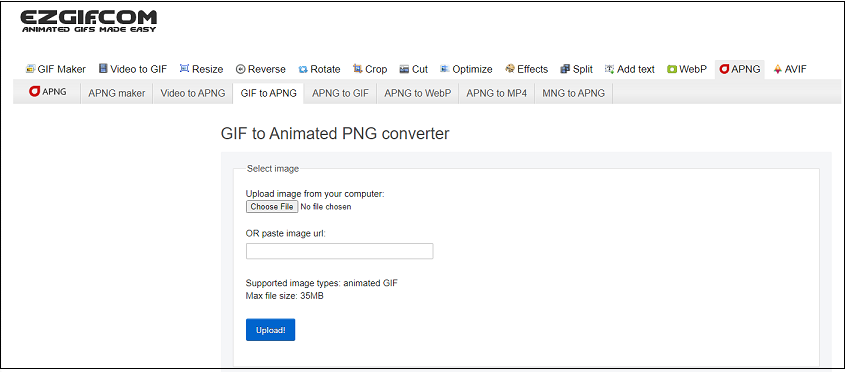
Task: Switch to the APNG to GIF tab
Action: click(x=340, y=93)
